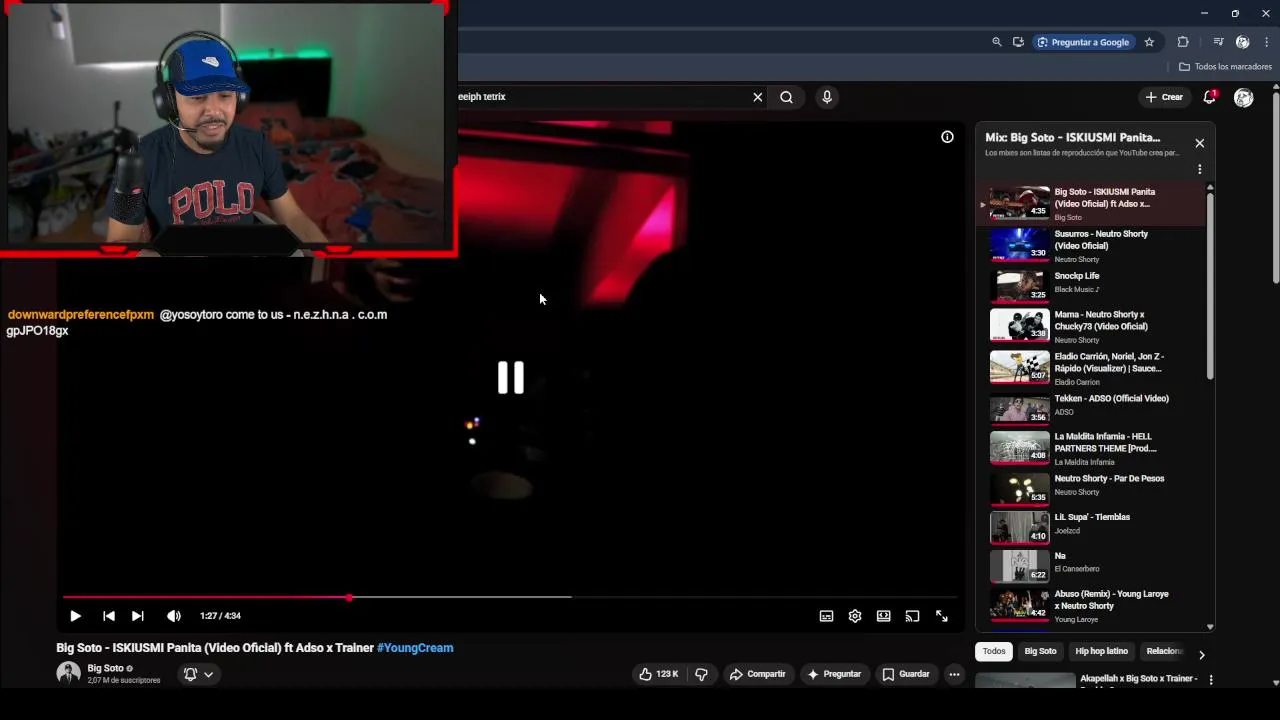Play Neutro Shorty - Par De Pesos

pos(1092,487)
